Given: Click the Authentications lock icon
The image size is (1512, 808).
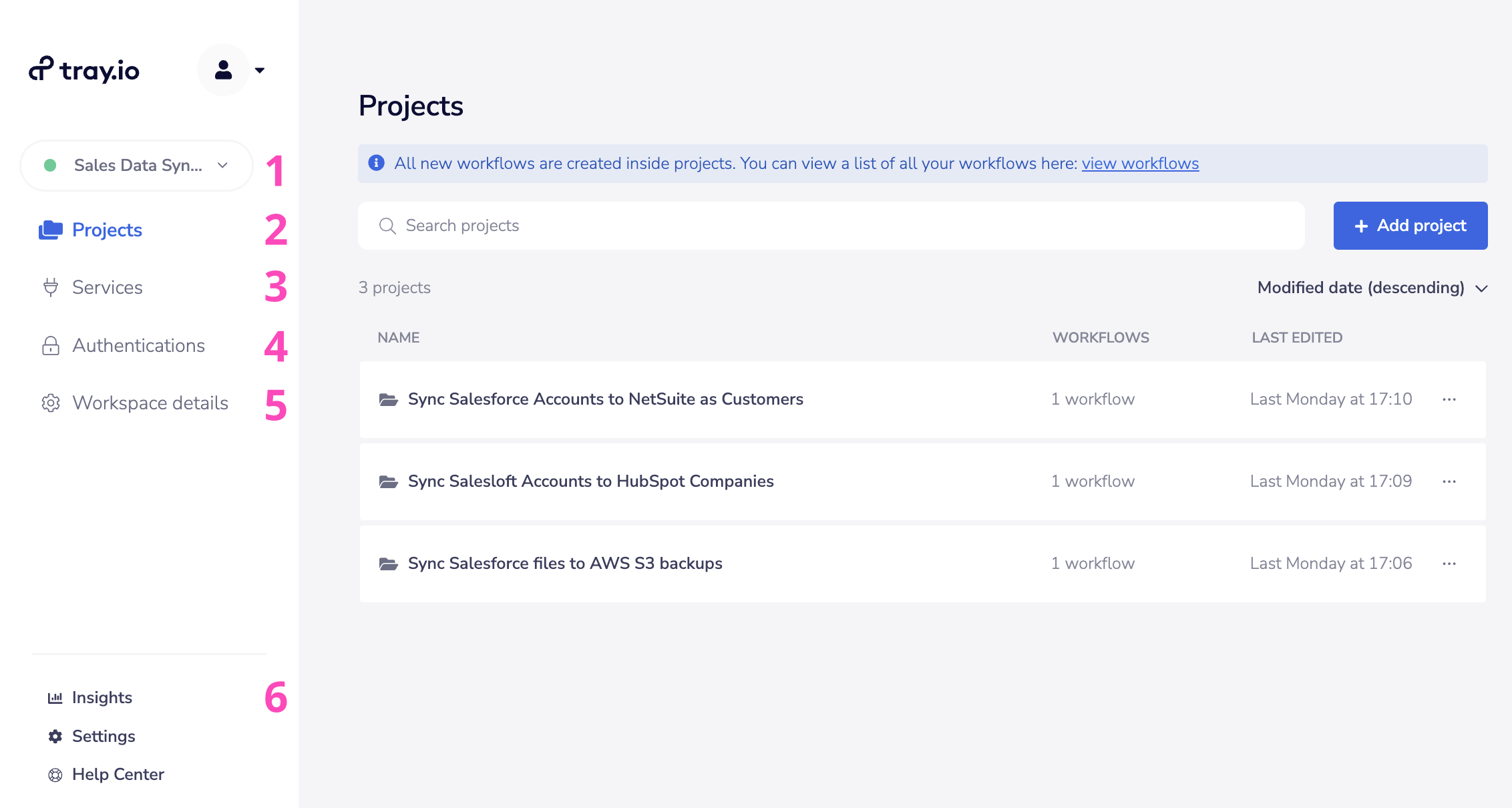Looking at the screenshot, I should [x=51, y=345].
